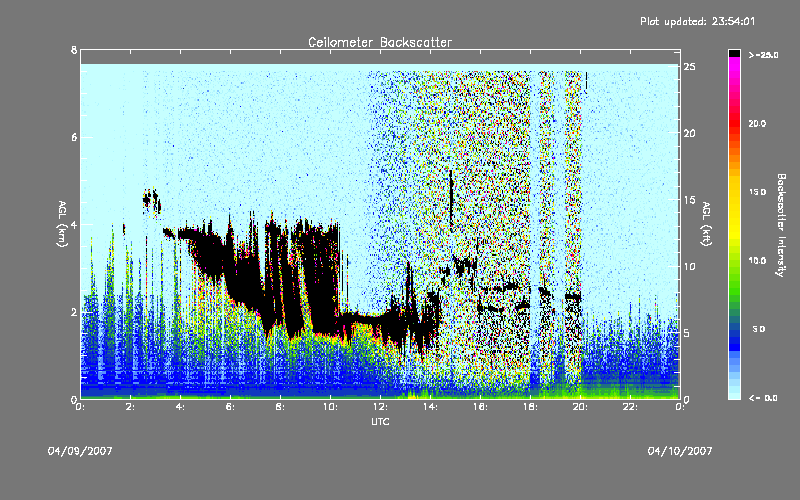
Task: Click the isolated black cloud patch above 4 km
Action: pyautogui.click(x=152, y=201)
